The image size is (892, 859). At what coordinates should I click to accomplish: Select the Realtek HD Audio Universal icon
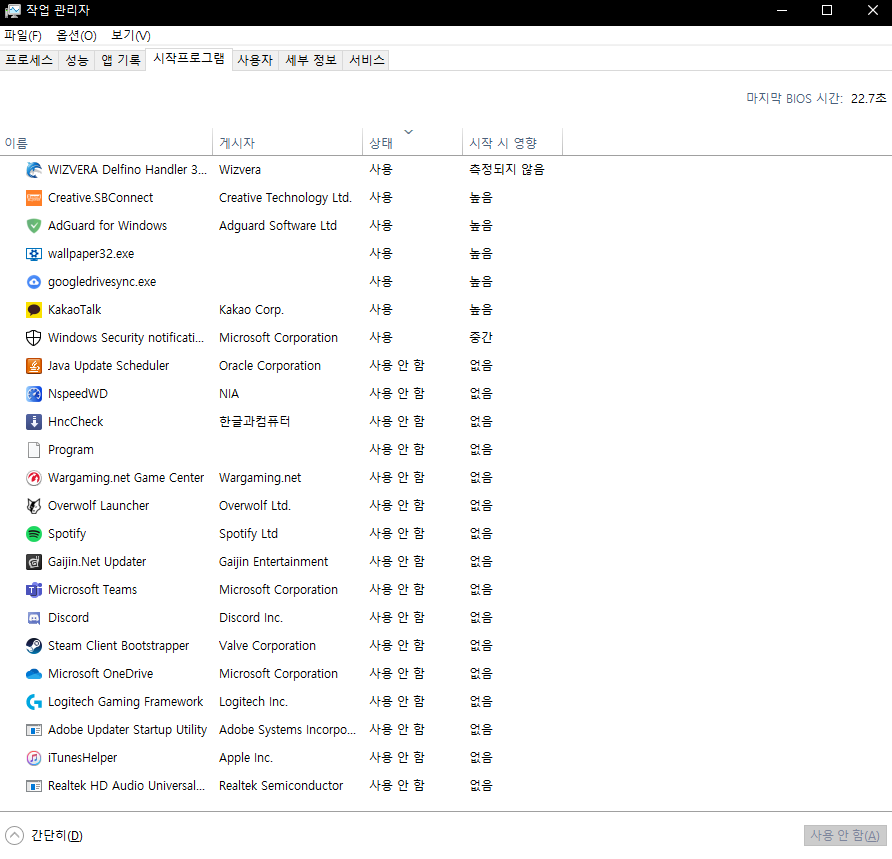(x=34, y=786)
